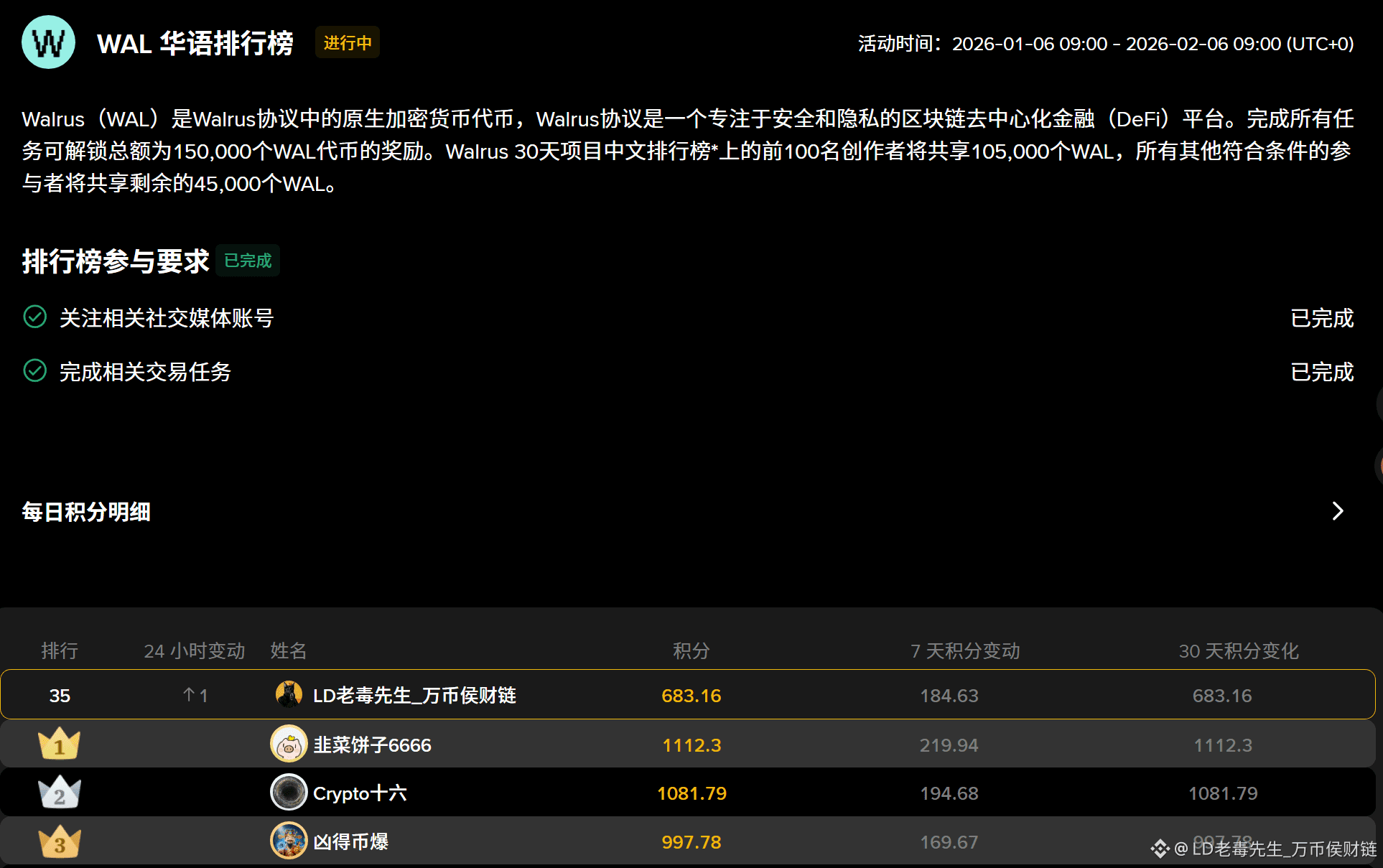This screenshot has height=868, width=1383.
Task: Click the 30 天积分变化 column header
Action: (x=1238, y=650)
